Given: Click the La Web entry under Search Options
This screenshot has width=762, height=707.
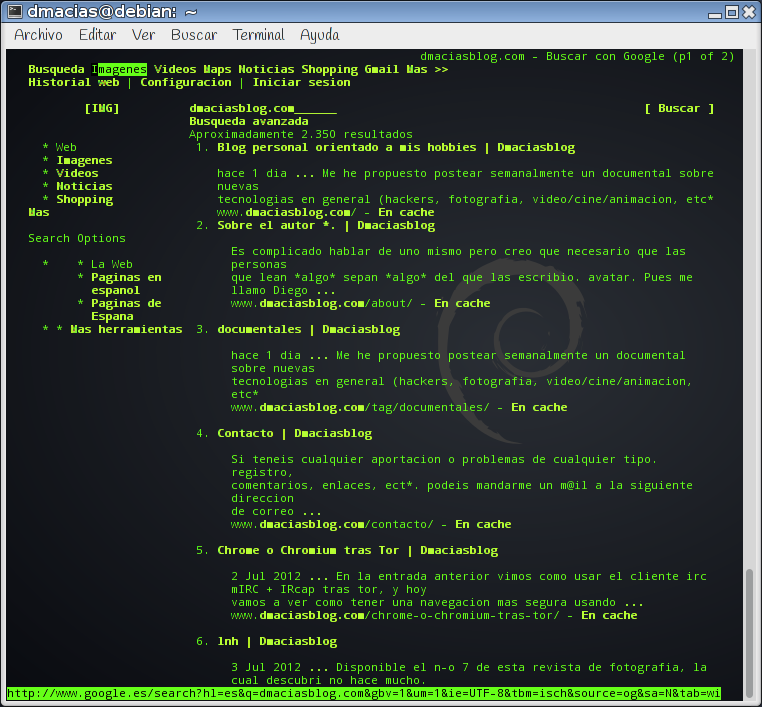Looking at the screenshot, I should point(112,264).
